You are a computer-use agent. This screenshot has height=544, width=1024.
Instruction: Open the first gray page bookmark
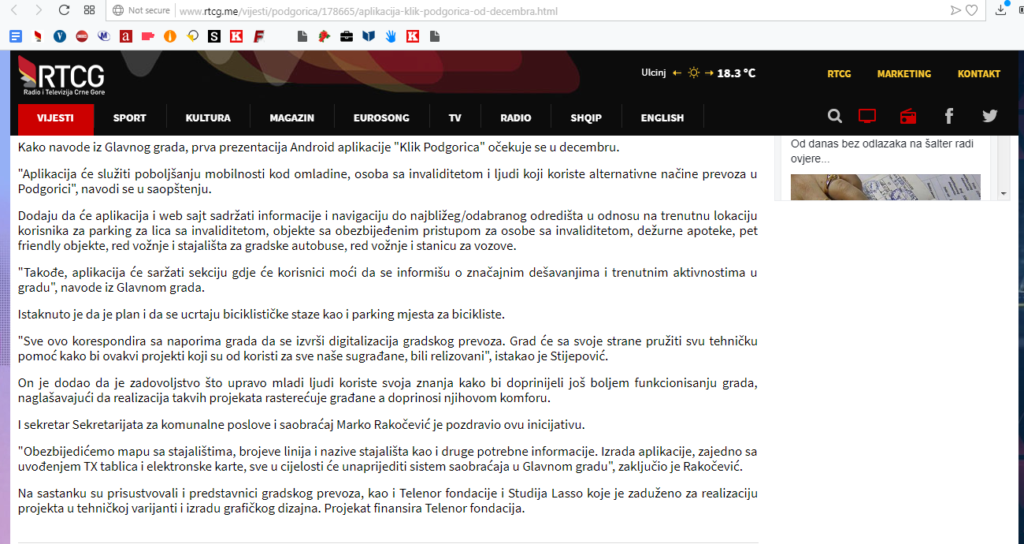(302, 37)
